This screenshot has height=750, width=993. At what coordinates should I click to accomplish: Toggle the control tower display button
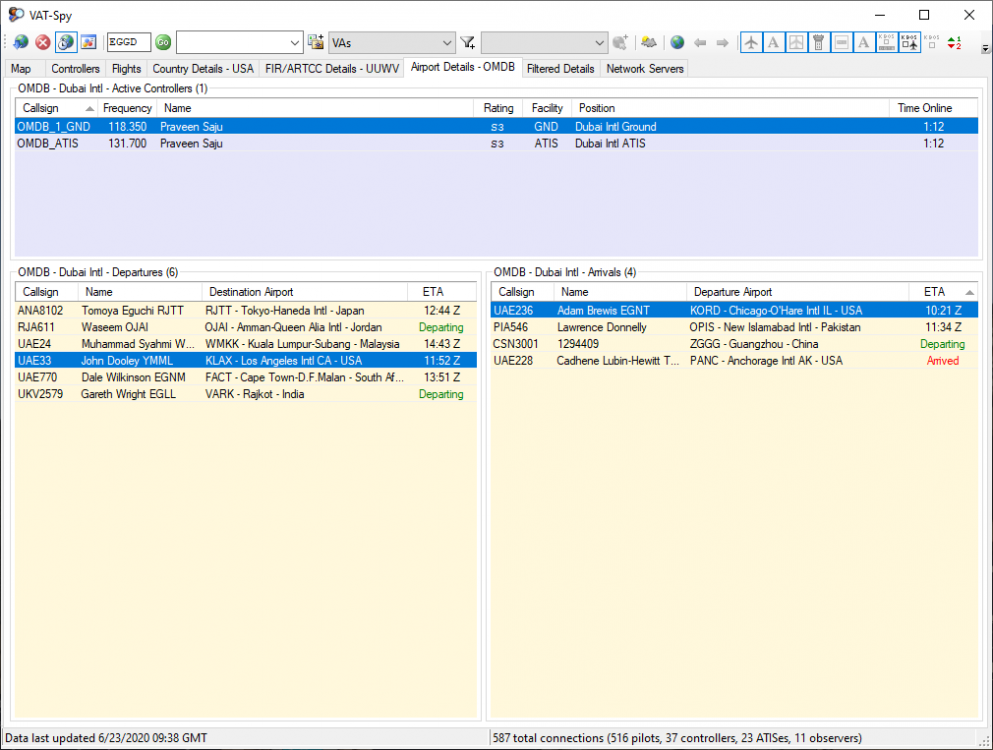[818, 42]
